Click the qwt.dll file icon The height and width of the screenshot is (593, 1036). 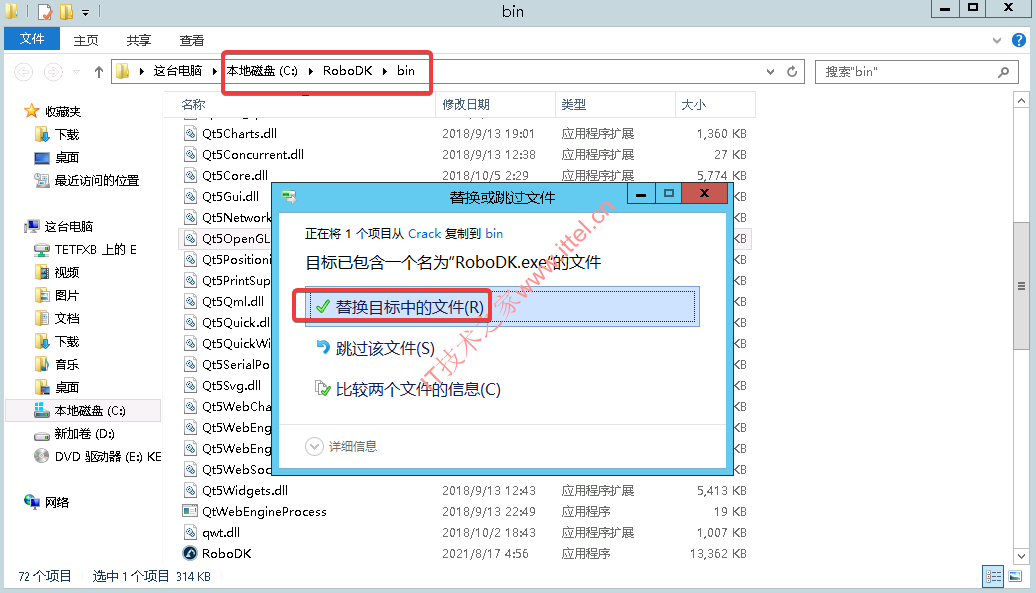pyautogui.click(x=190, y=532)
